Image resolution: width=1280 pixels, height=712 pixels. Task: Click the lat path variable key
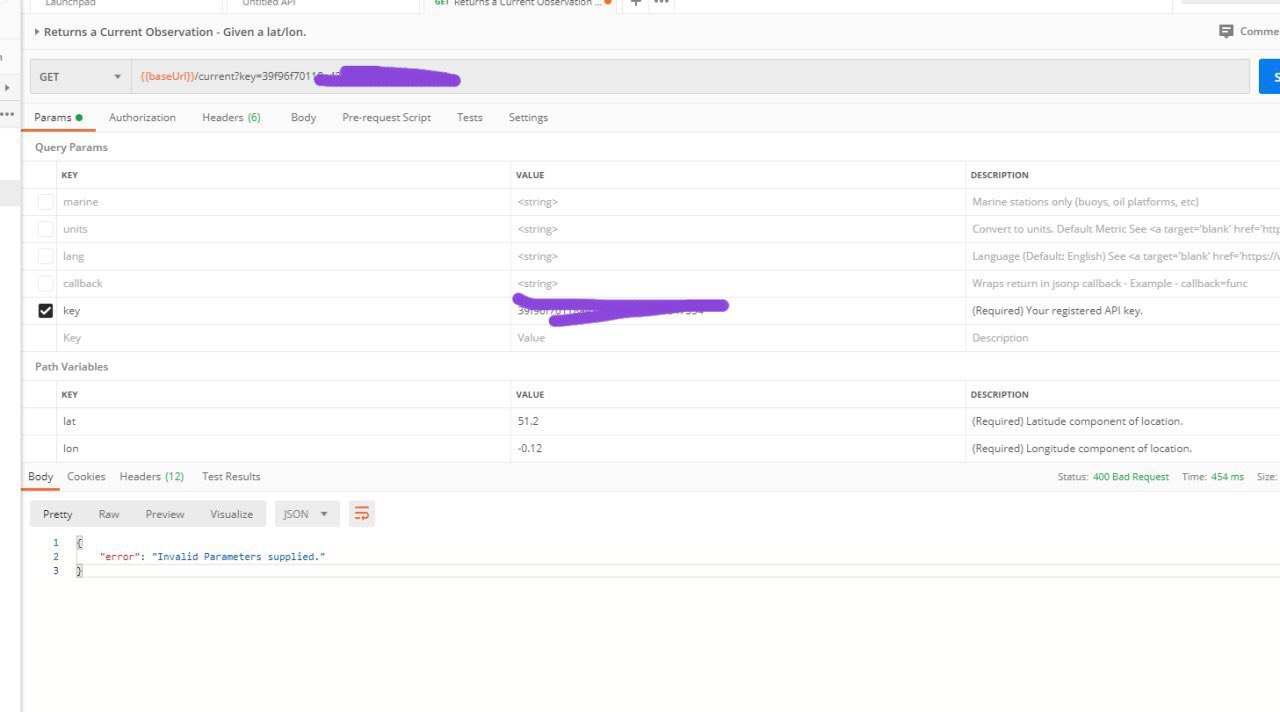tap(69, 421)
